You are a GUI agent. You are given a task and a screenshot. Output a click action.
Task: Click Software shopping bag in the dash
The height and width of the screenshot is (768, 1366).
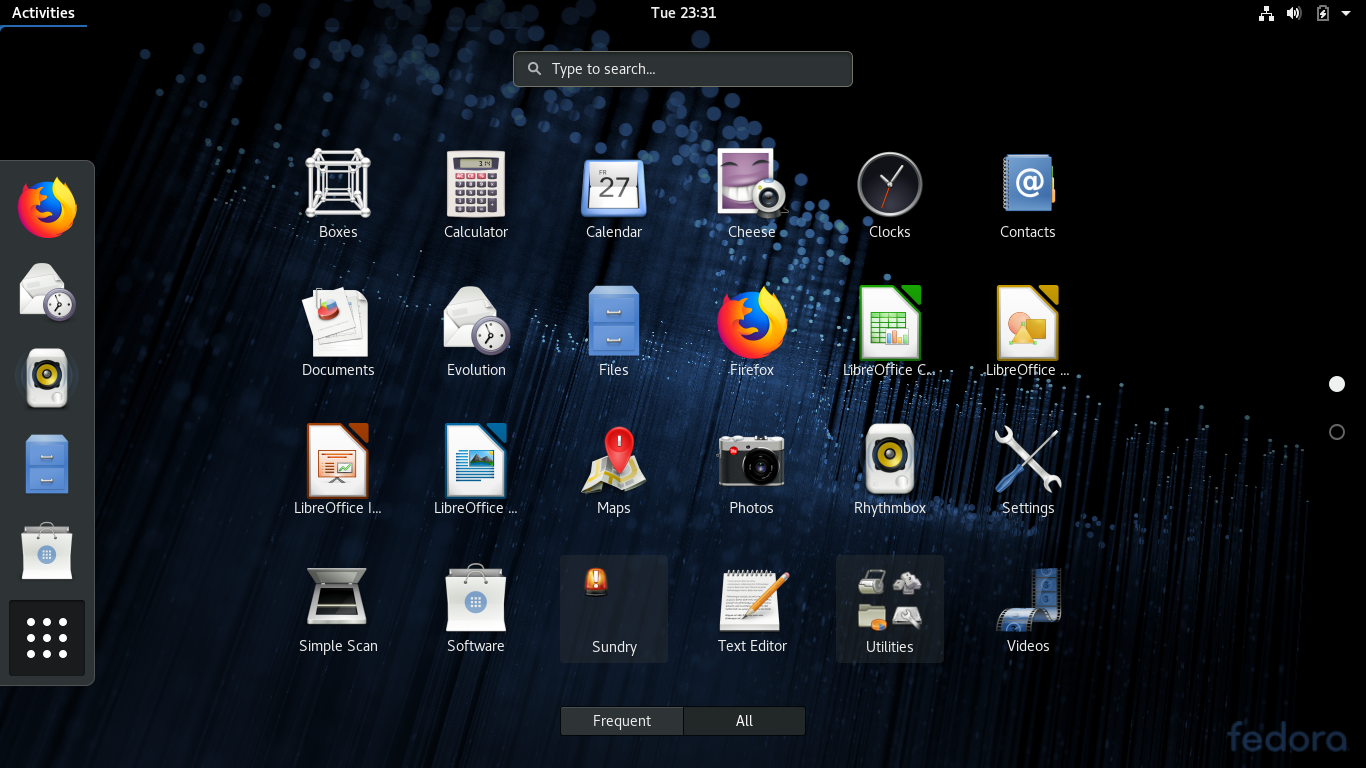47,550
